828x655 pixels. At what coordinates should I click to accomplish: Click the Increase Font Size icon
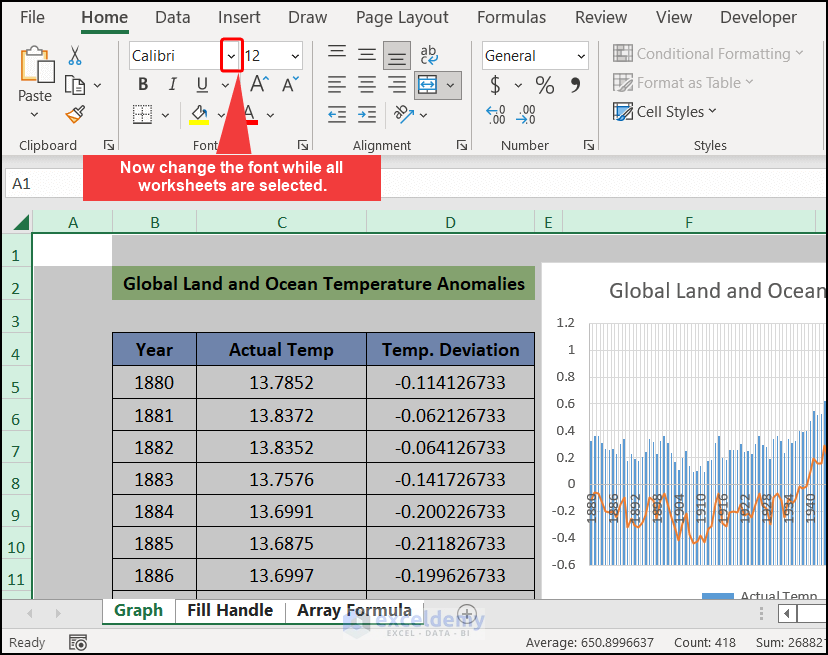point(259,85)
